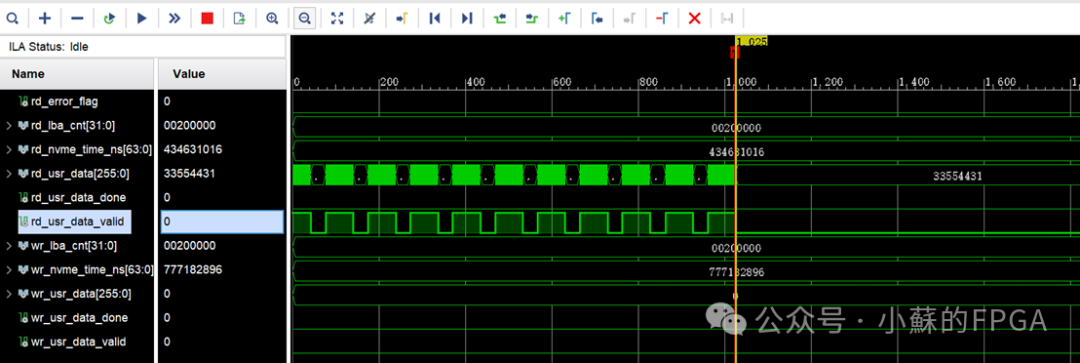Click 33554431 label in rd_usr_data waveform

(957, 176)
